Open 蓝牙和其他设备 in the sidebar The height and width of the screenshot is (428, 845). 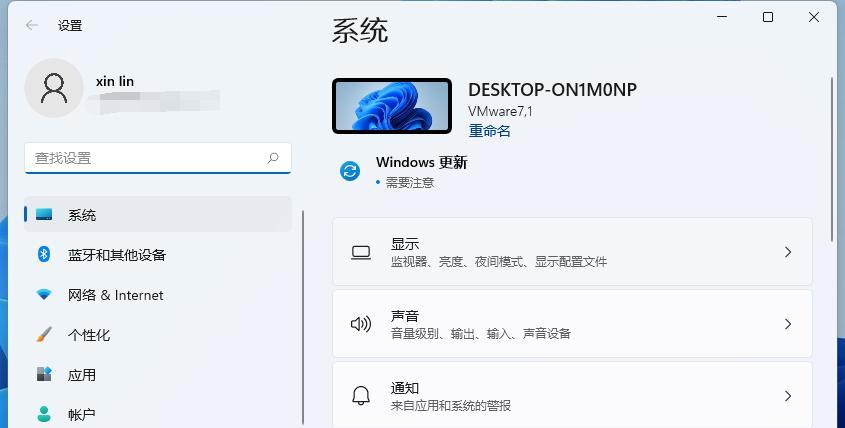[158, 254]
